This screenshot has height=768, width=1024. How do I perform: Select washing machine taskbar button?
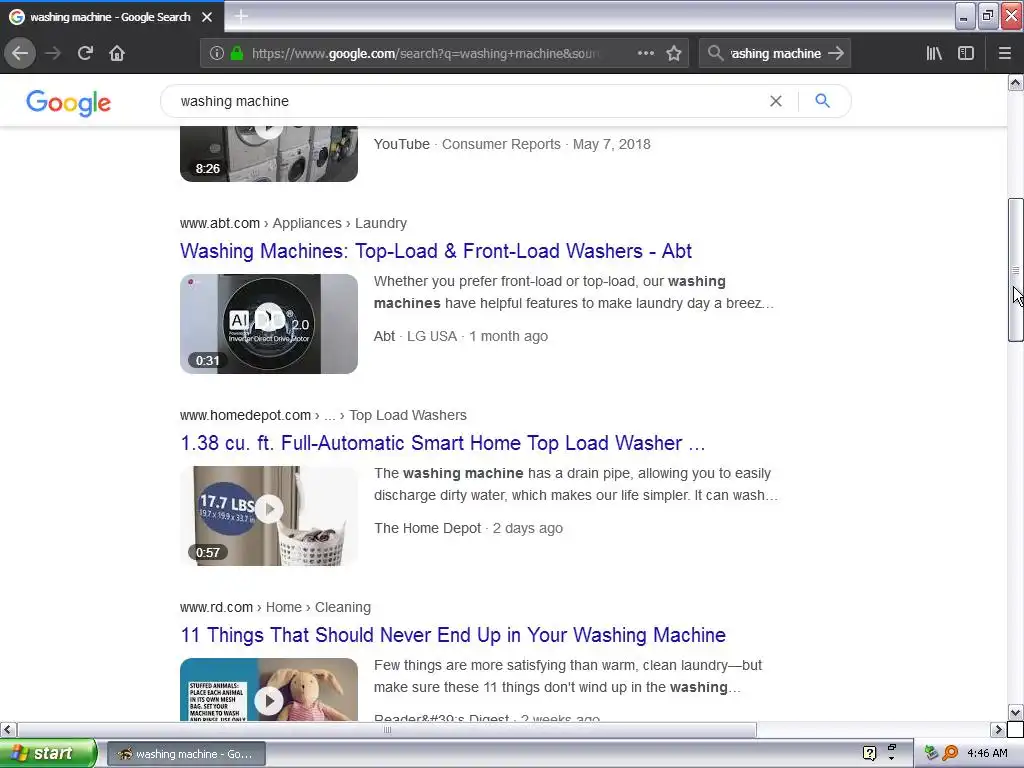click(186, 754)
